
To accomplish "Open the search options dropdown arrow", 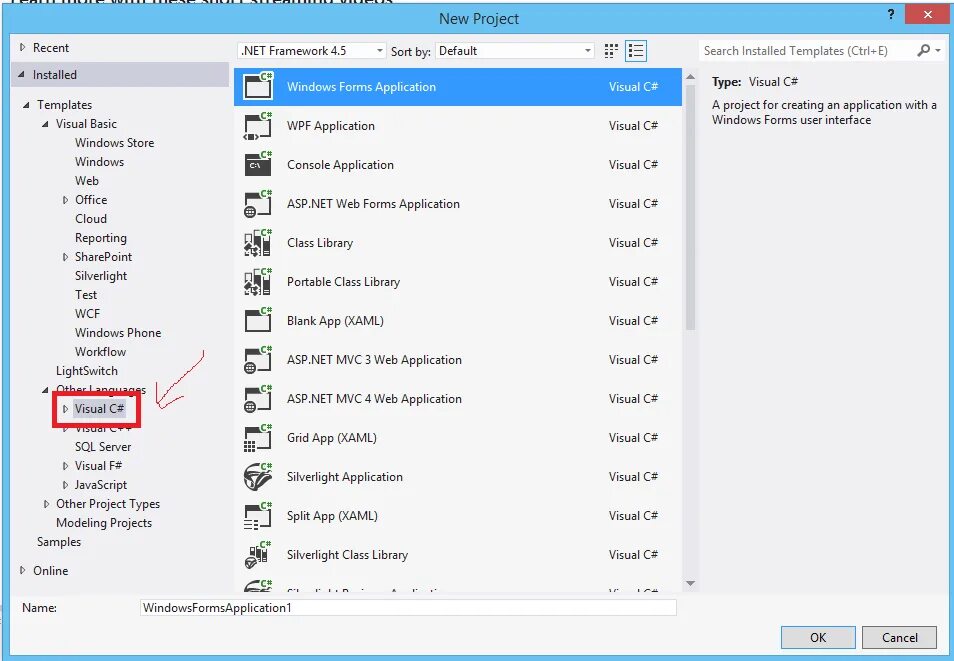I will coord(938,51).
